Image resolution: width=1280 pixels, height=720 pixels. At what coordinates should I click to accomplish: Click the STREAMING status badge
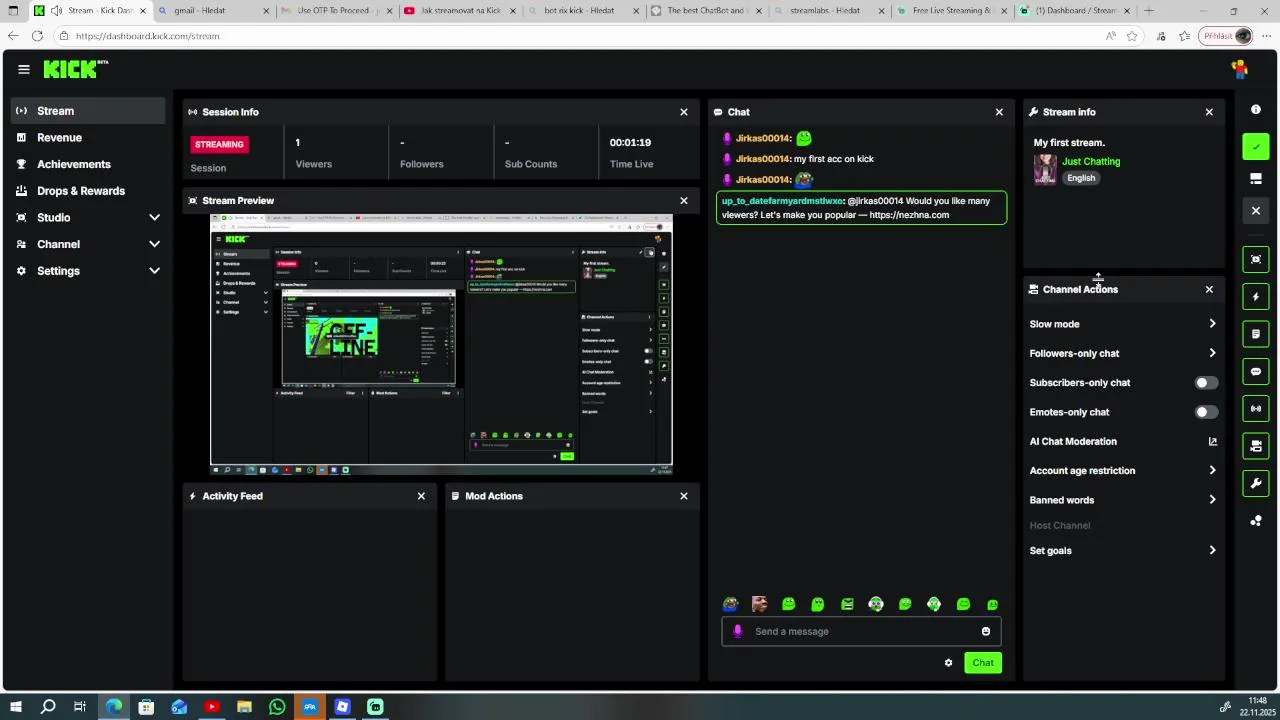(219, 144)
